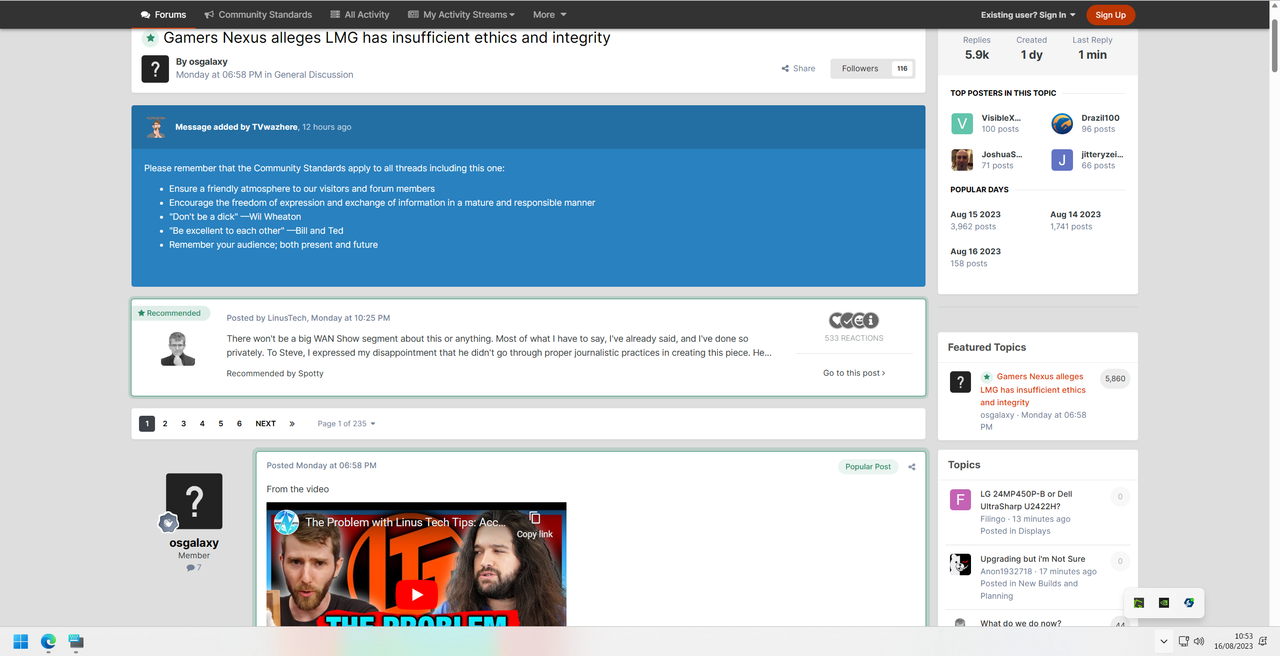1280x656 pixels.
Task: Click the Followers button
Action: 860,69
